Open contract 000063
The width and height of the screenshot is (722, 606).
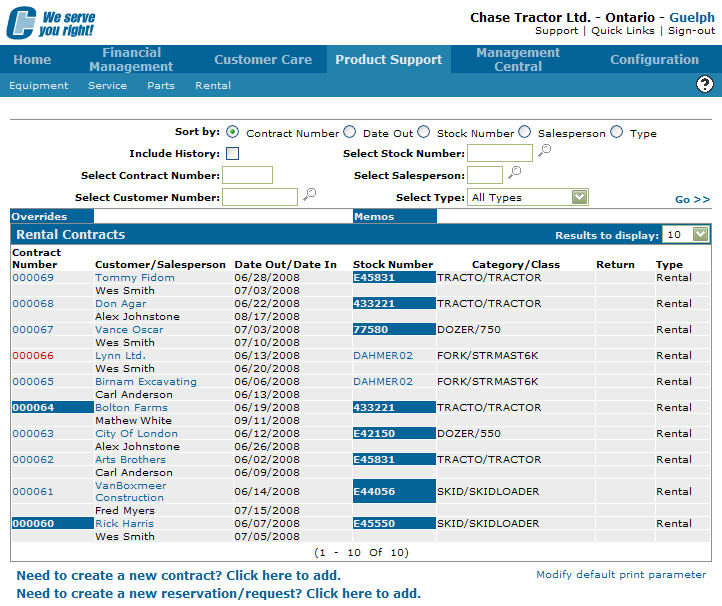33,434
